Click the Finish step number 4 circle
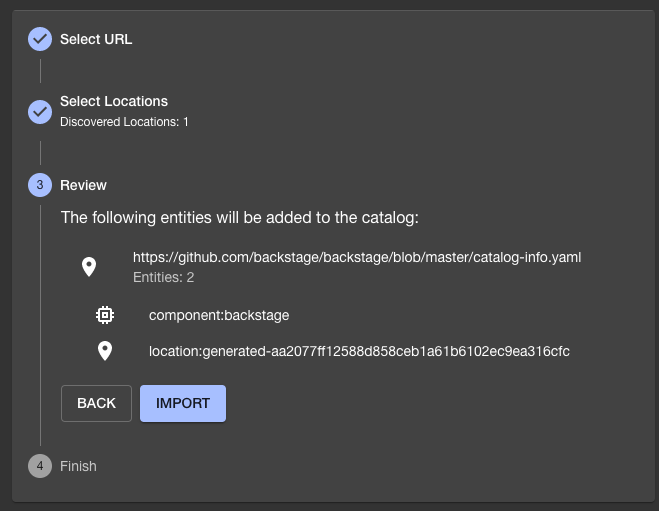The width and height of the screenshot is (659, 511). [x=40, y=466]
